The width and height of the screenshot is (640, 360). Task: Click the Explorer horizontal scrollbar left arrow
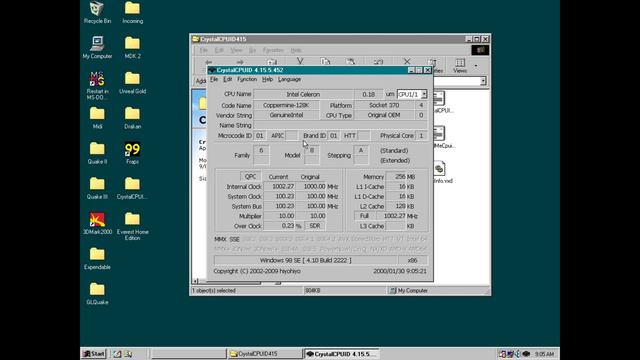point(196,281)
